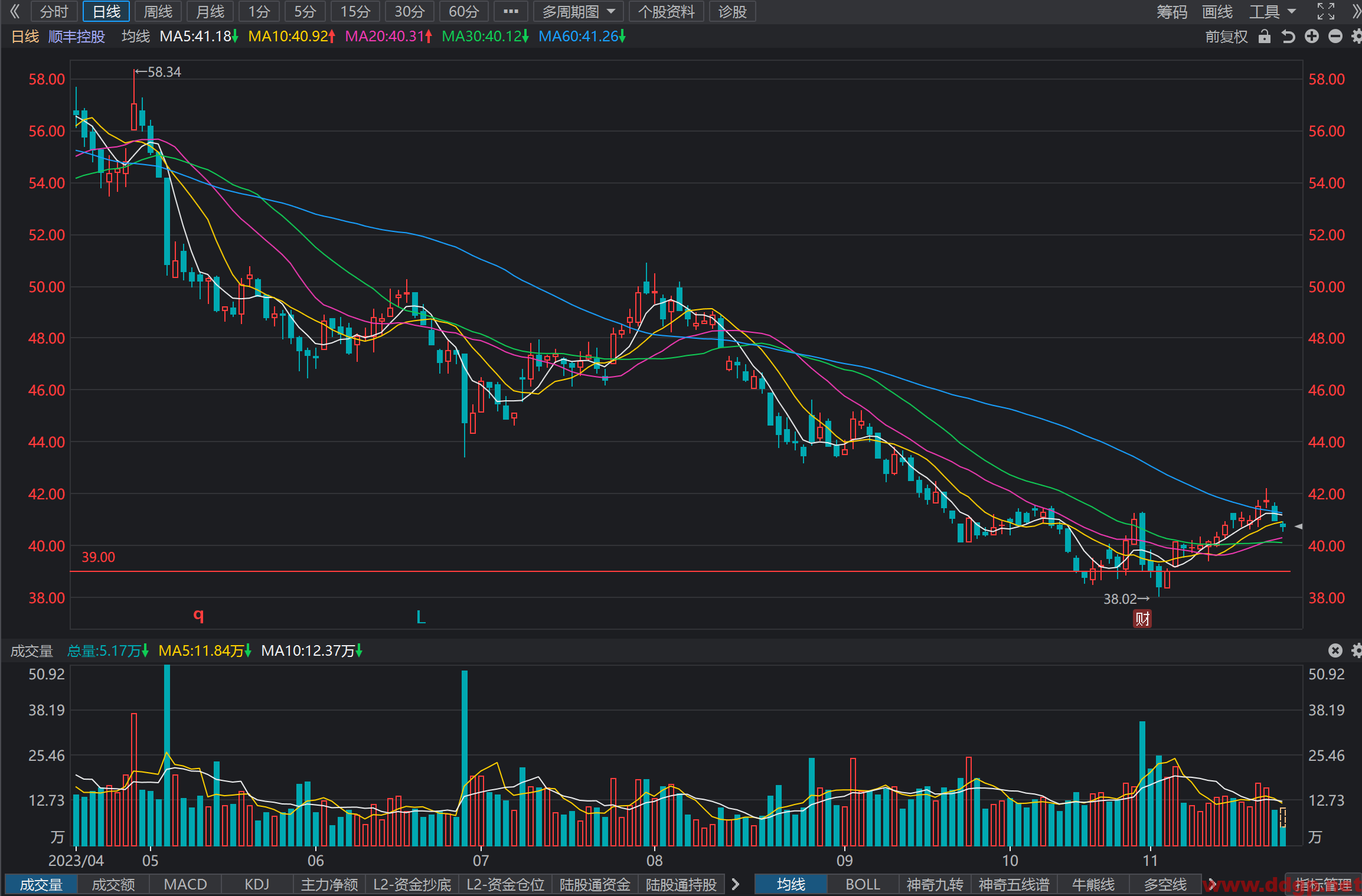Close the 成交量 volume panel

(x=1335, y=650)
